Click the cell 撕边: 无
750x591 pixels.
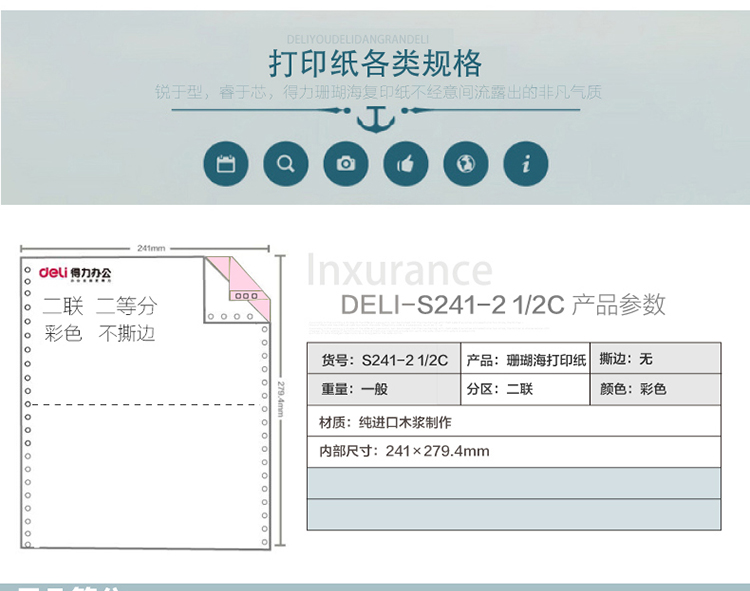click(x=656, y=359)
